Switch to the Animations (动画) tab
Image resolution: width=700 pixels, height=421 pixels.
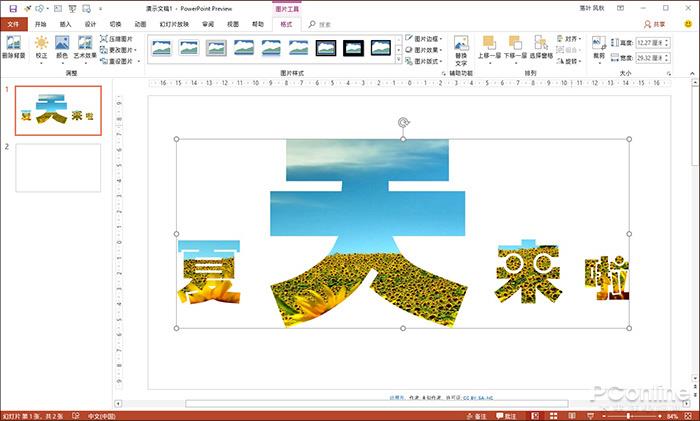[x=140, y=22]
